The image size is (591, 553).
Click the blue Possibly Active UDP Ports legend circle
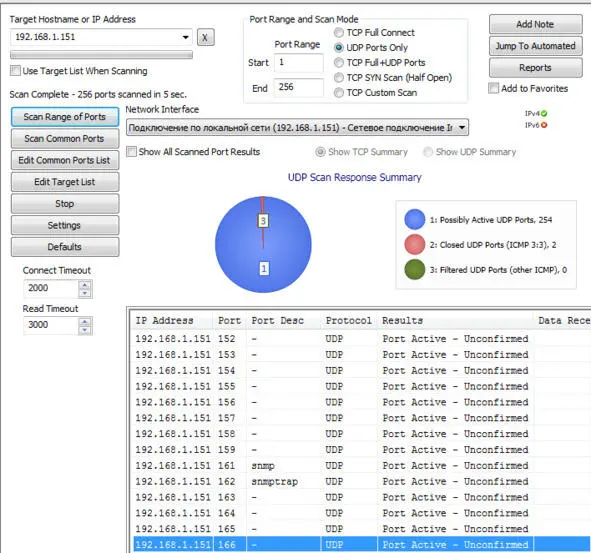point(415,219)
